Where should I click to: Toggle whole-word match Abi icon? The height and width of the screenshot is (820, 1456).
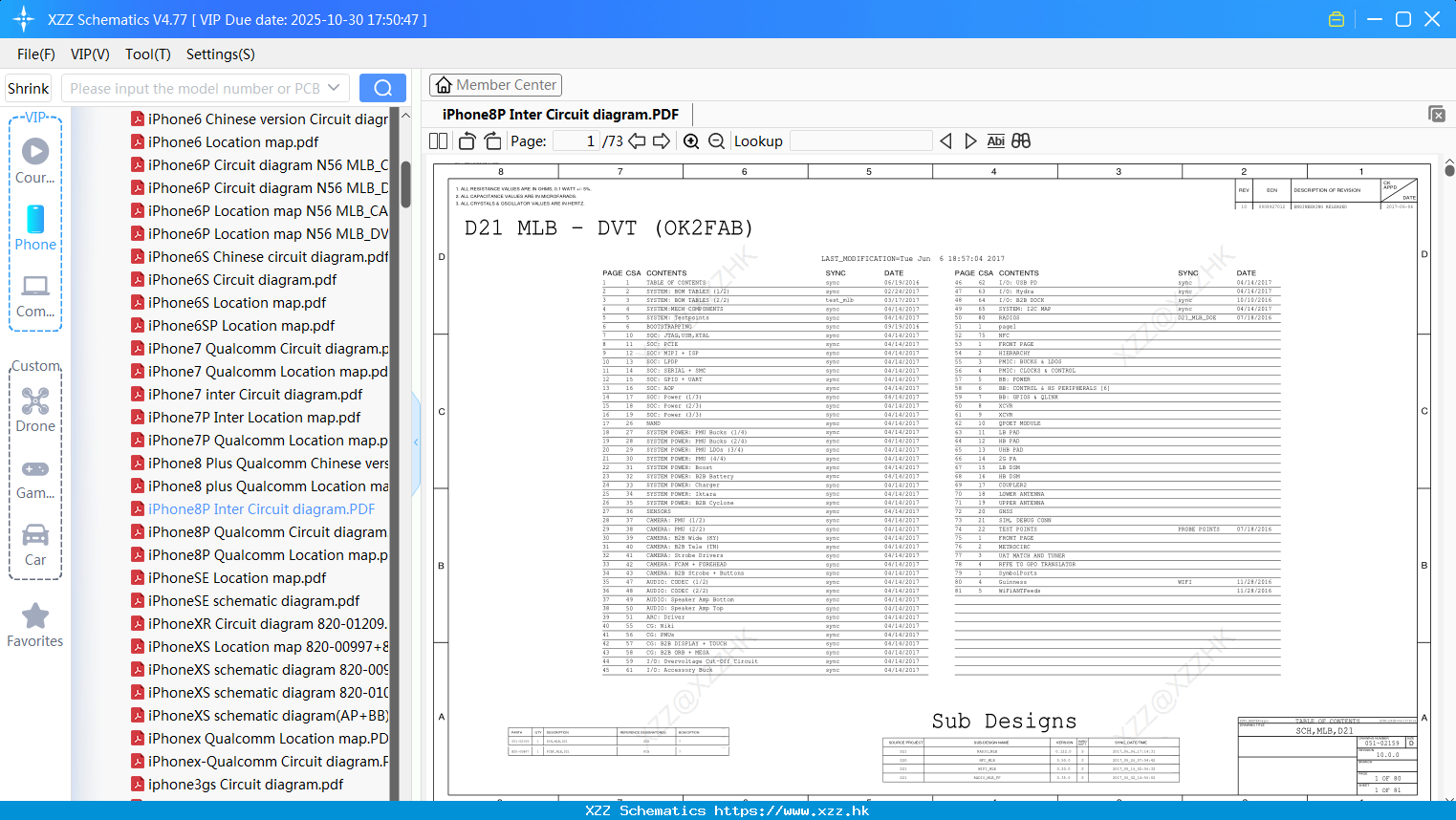tap(995, 141)
